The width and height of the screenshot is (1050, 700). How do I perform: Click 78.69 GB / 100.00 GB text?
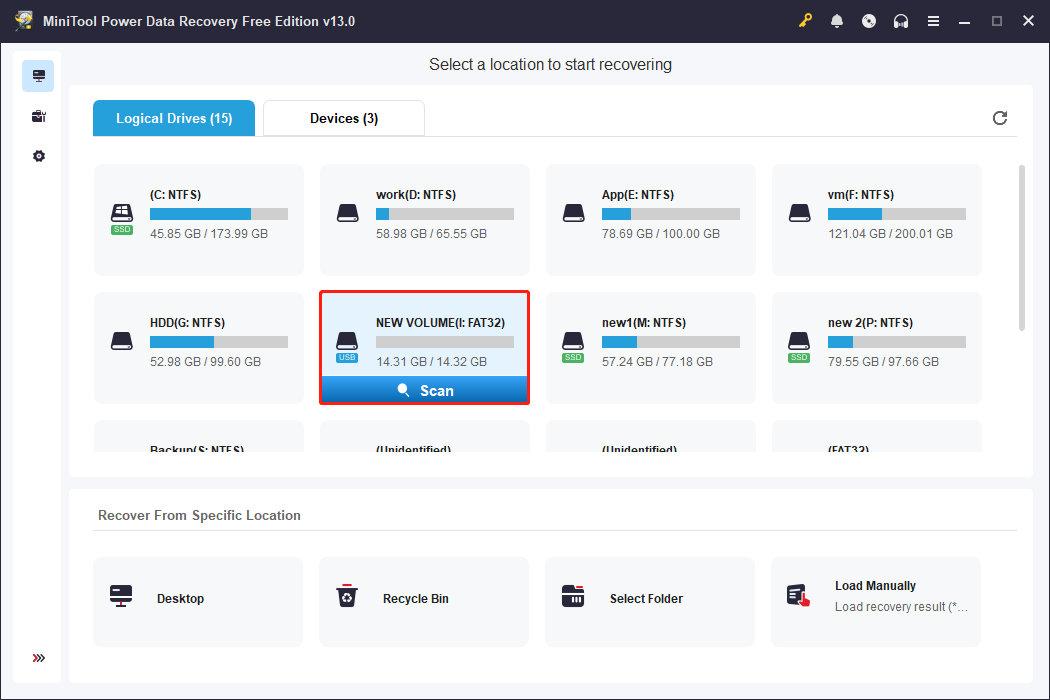coord(661,234)
